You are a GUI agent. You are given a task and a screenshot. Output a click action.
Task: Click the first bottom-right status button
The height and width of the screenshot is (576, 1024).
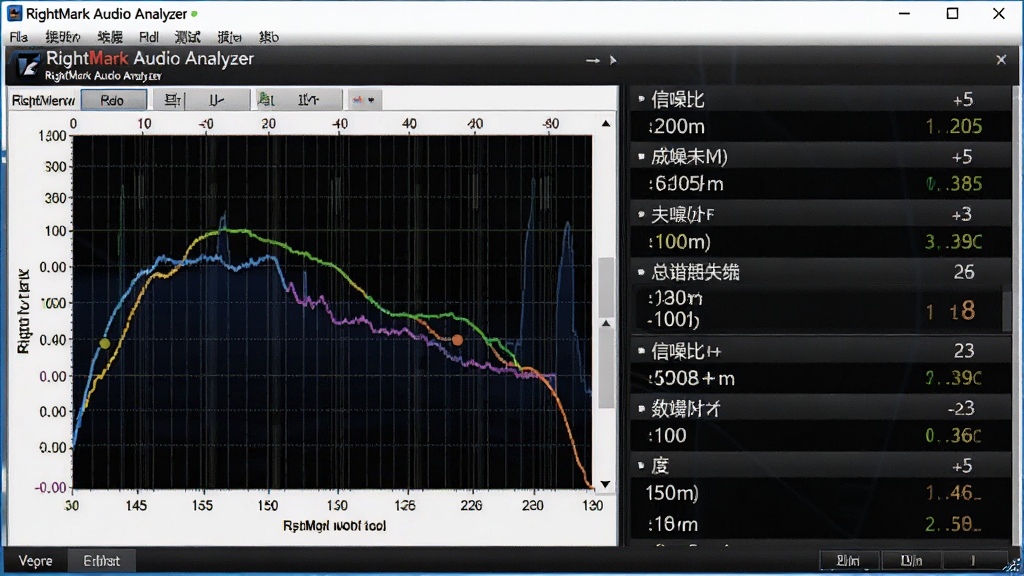click(848, 560)
